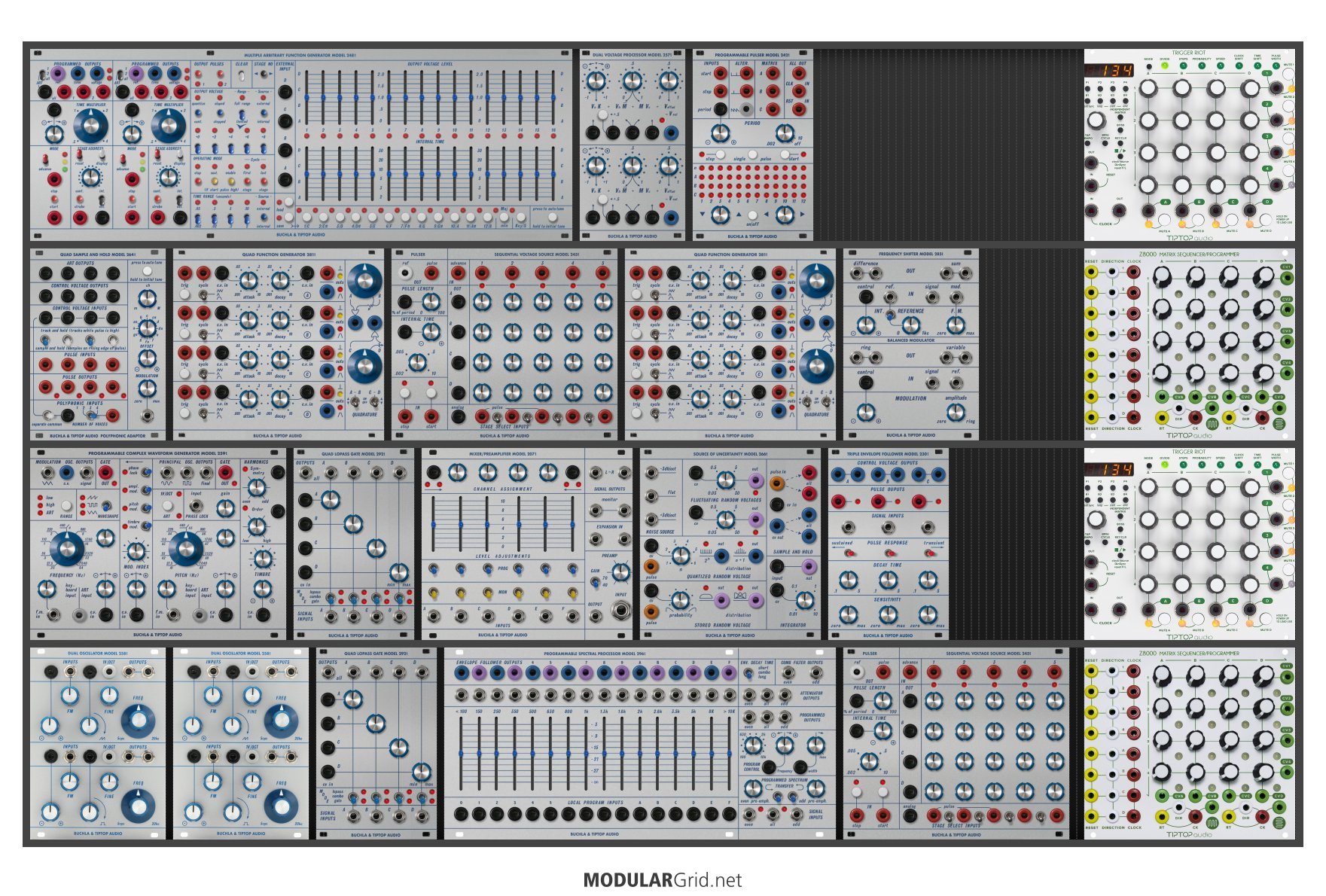Toggle channel A mode switch on third-row Lopass Gate

point(331,599)
